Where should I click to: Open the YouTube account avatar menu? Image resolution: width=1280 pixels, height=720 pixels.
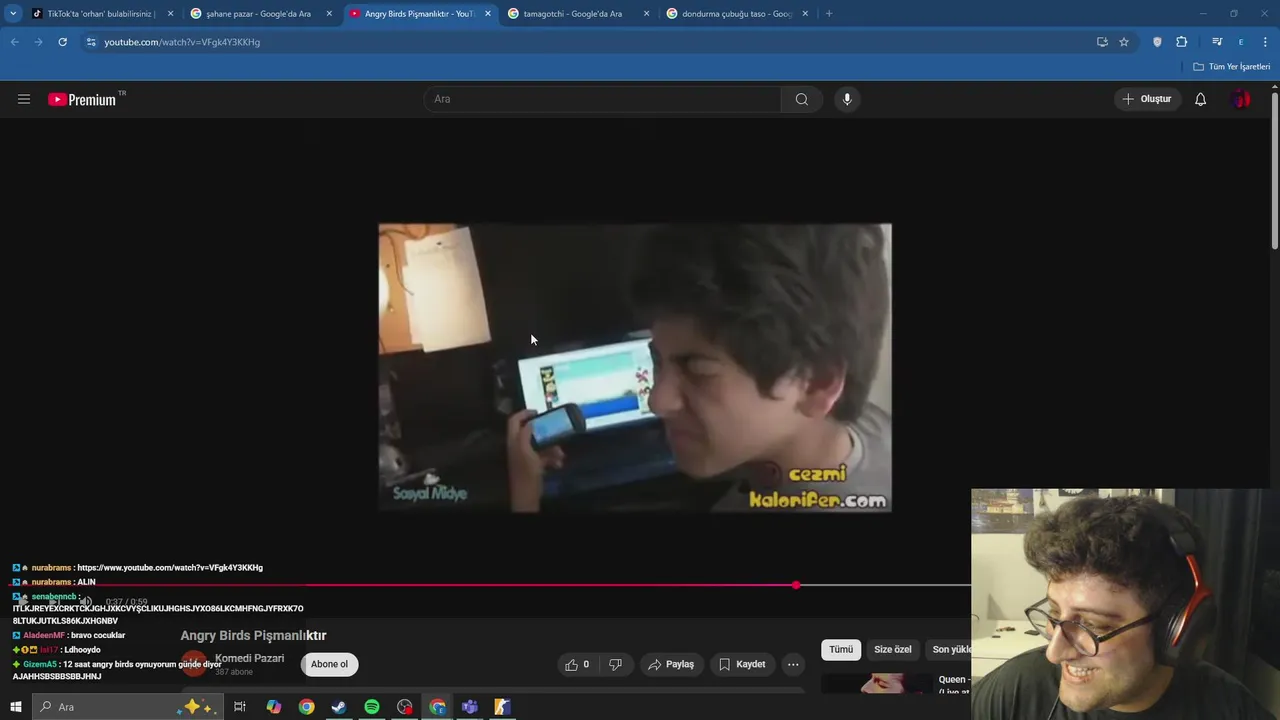[x=1241, y=99]
